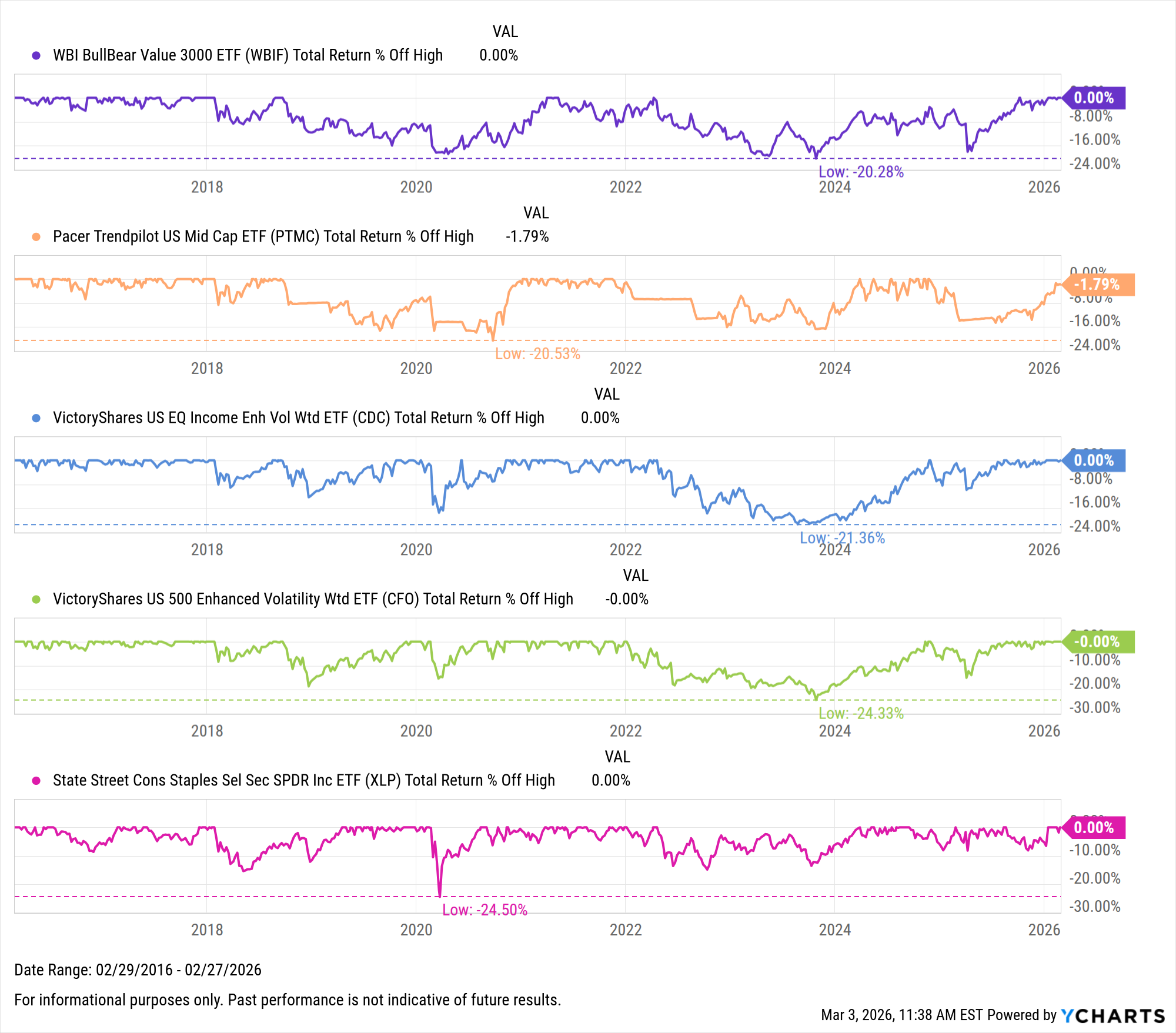Select the purple 0.00% value flag on WBIF chart
The height and width of the screenshot is (1033, 1176).
[1094, 98]
